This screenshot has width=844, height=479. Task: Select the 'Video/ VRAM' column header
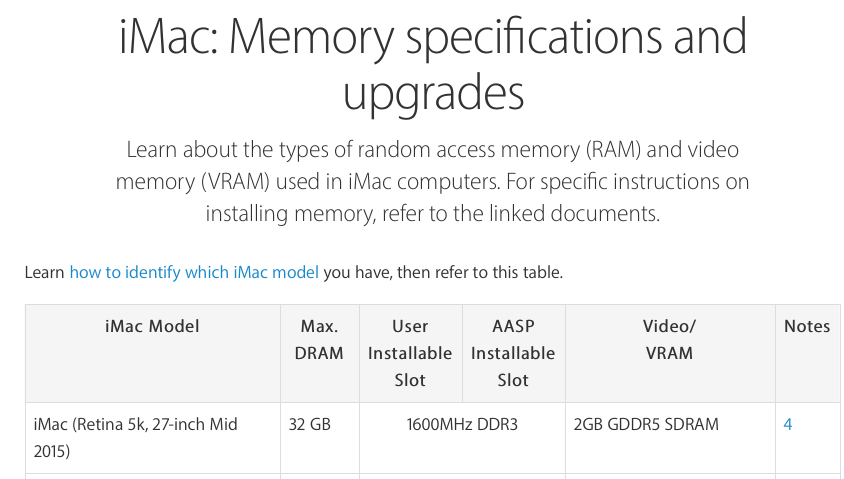[x=669, y=340]
